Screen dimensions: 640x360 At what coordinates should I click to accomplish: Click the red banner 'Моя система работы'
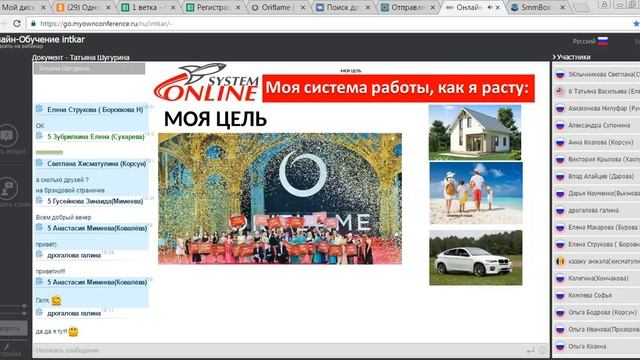(x=398, y=88)
